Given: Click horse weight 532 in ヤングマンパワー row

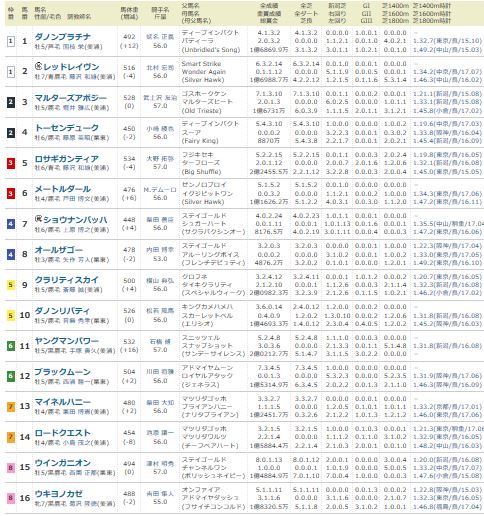Looking at the screenshot, I should click(129, 342).
